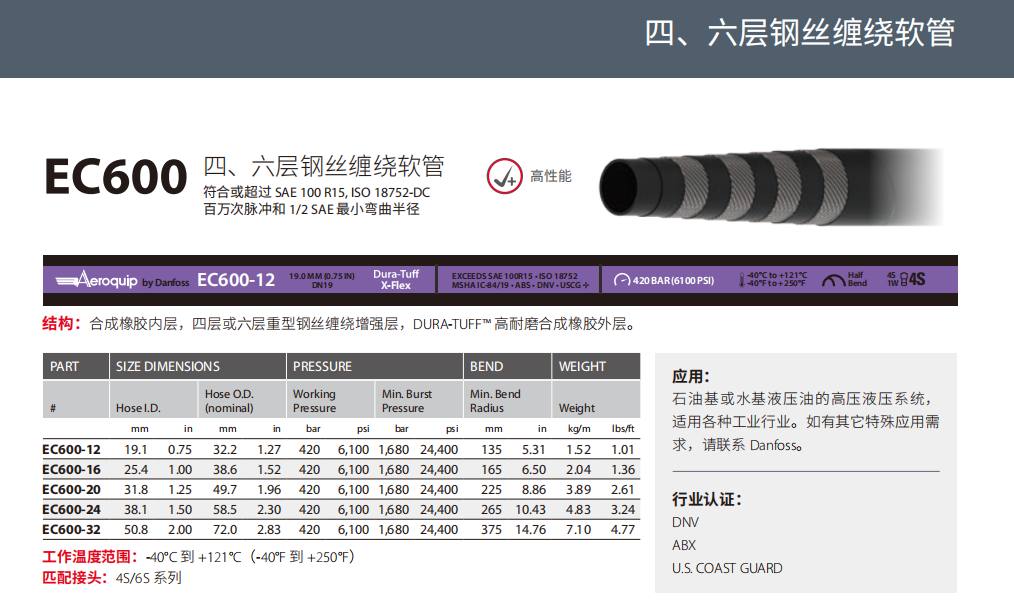Click the wire-wound hose product image
This screenshot has width=1014, height=608.
(771, 187)
